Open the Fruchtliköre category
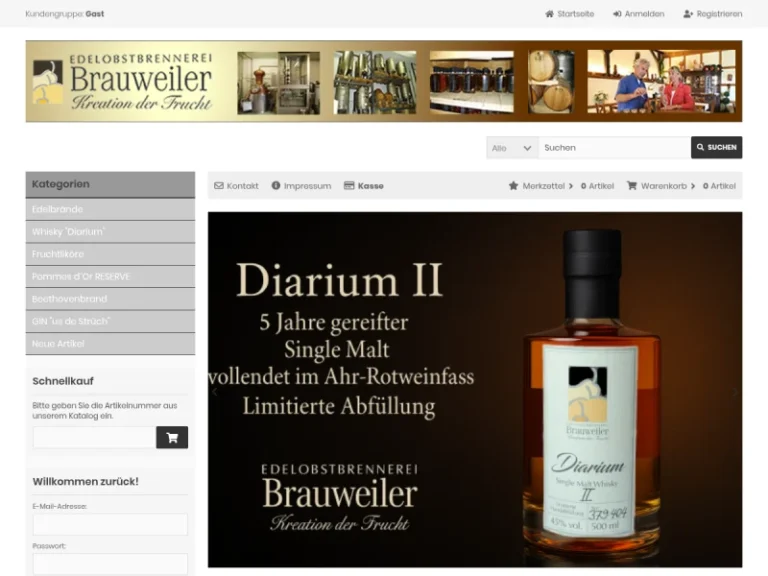The width and height of the screenshot is (768, 576). tap(110, 254)
